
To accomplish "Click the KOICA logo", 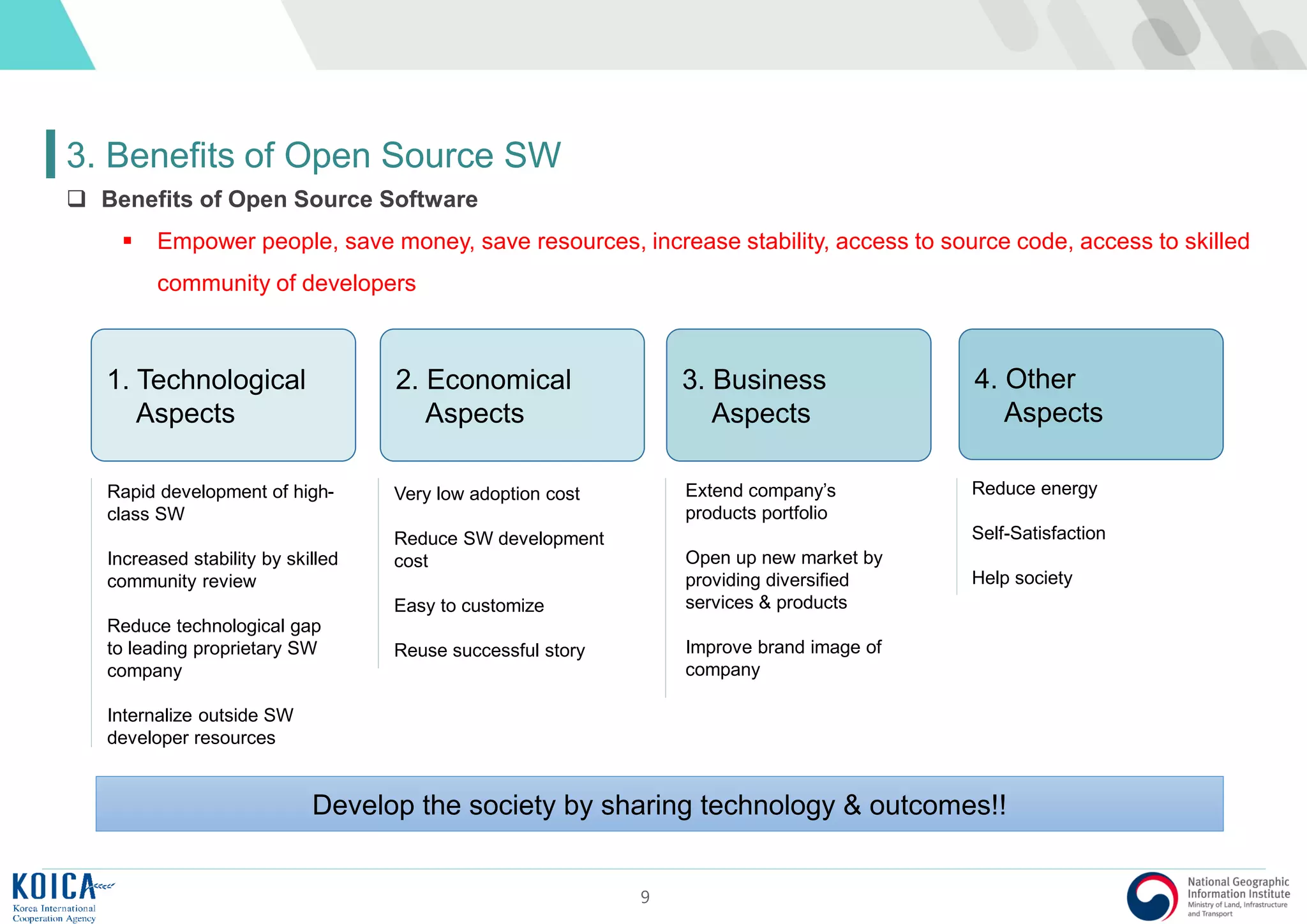I will [x=54, y=887].
